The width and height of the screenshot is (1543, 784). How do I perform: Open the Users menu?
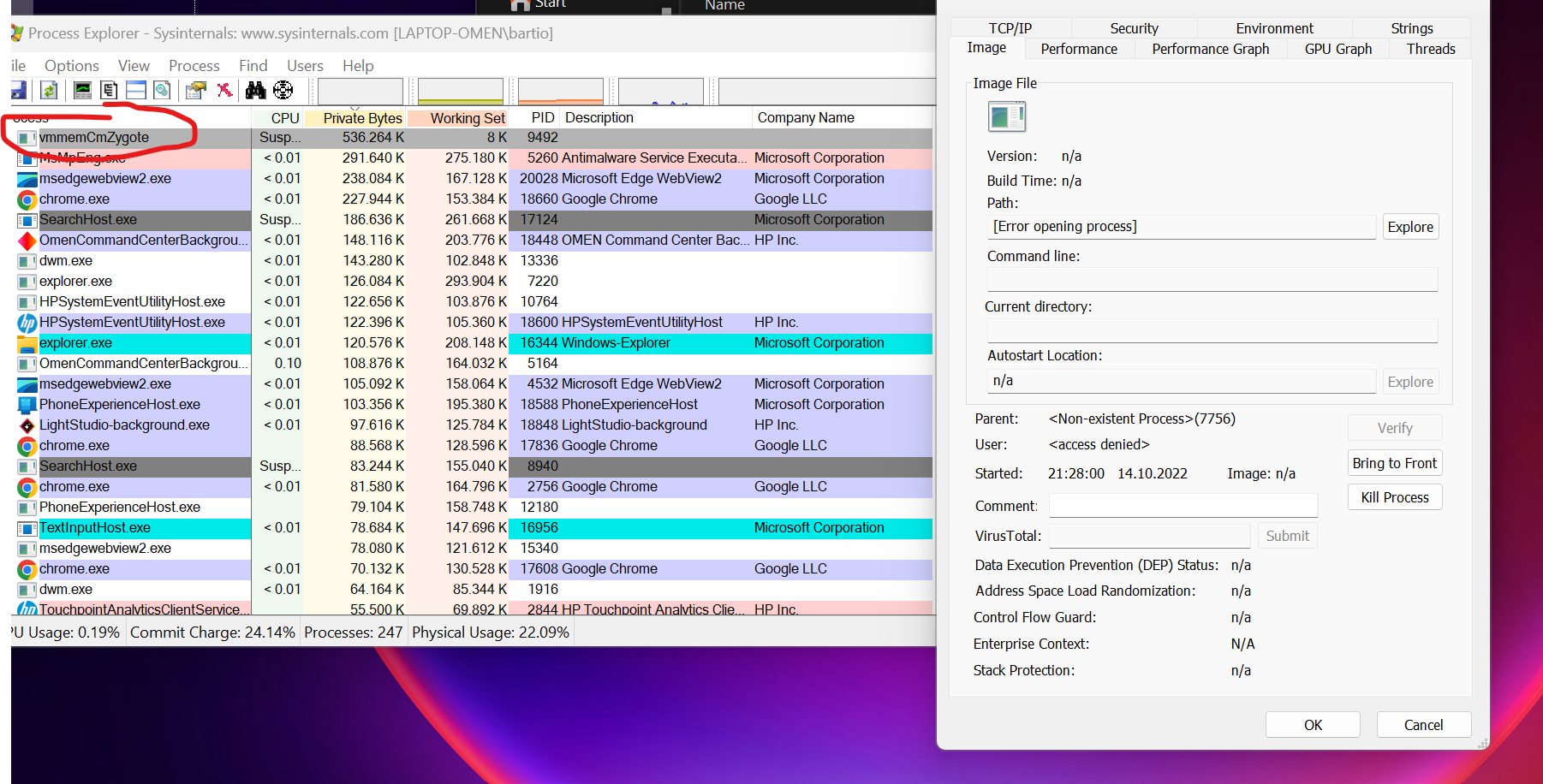click(x=305, y=66)
